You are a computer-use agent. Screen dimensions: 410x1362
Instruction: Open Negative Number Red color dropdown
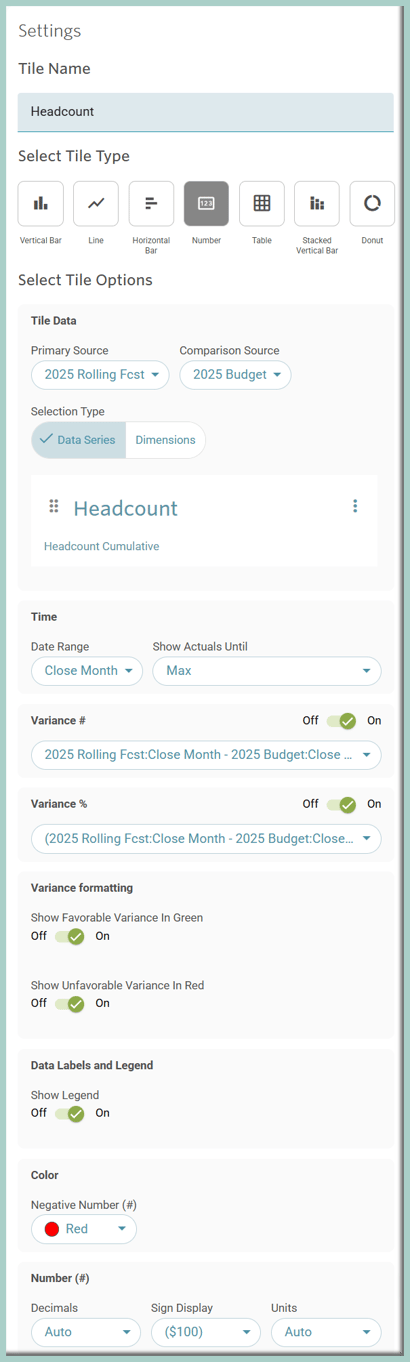click(x=84, y=1229)
